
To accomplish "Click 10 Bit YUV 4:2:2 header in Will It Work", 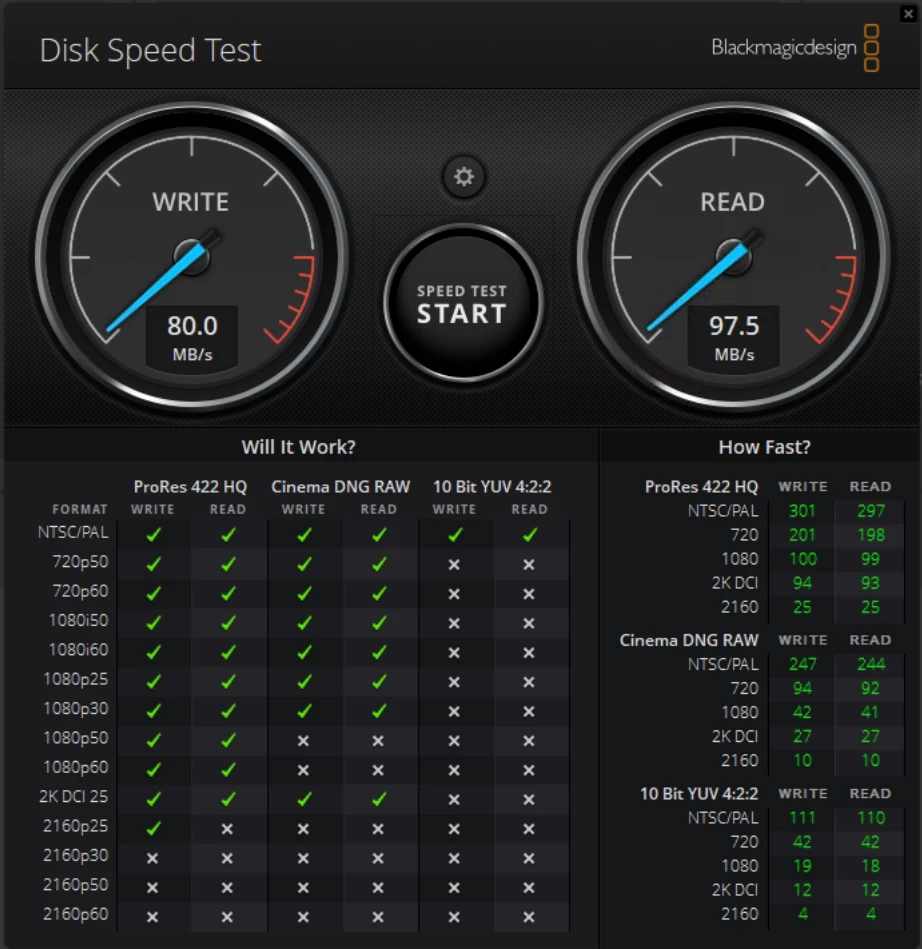I will point(492,487).
